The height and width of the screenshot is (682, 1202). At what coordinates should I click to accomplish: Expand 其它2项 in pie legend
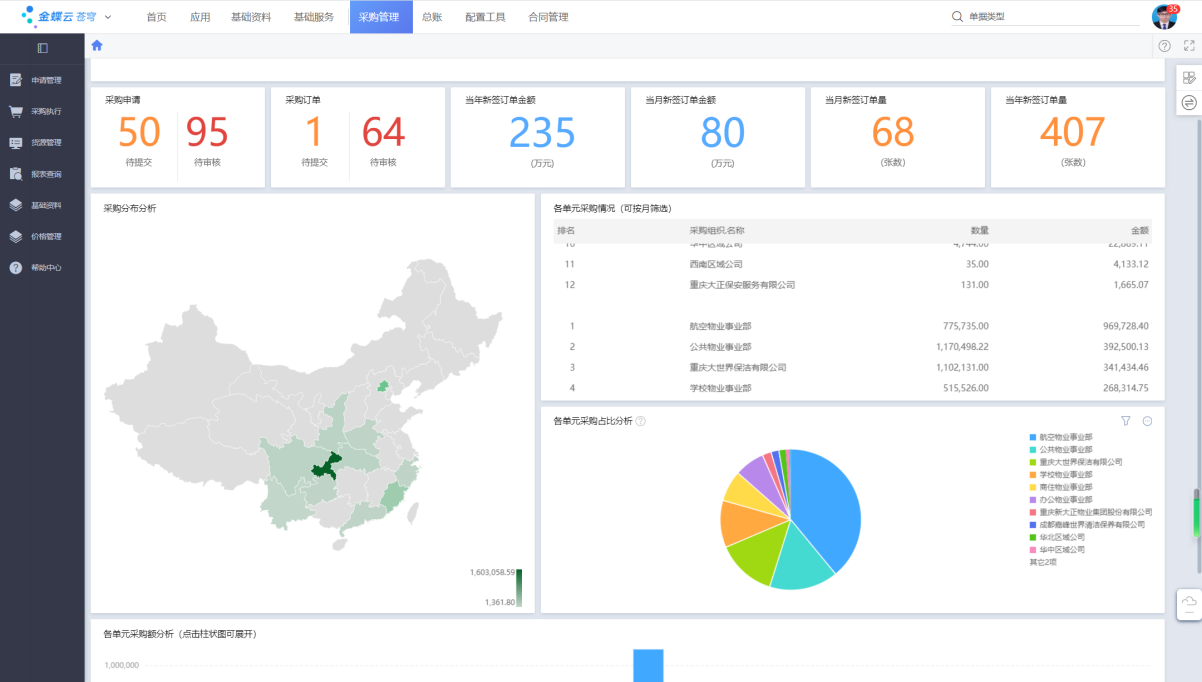[x=1042, y=562]
